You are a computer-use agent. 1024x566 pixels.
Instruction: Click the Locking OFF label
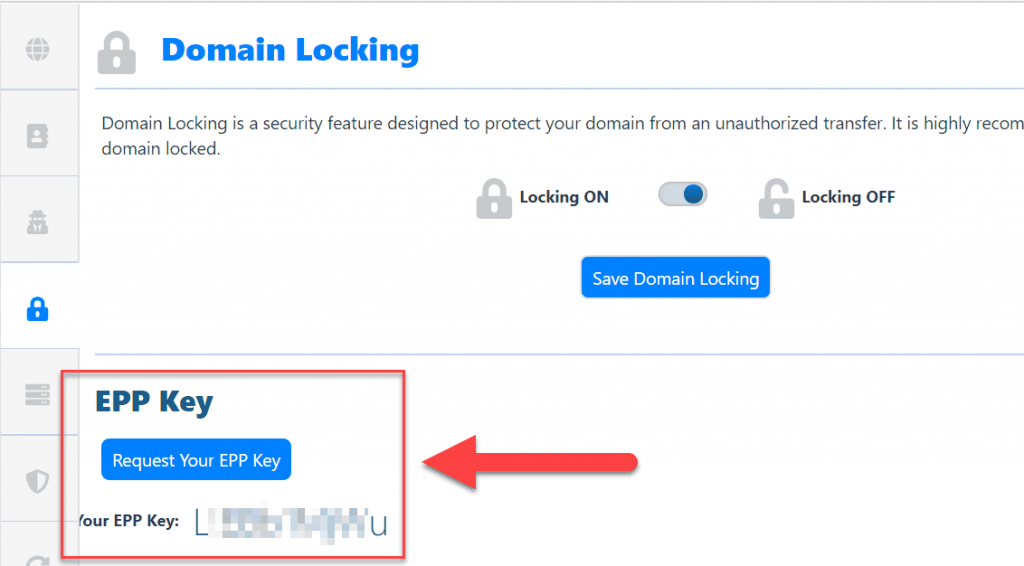click(x=848, y=197)
